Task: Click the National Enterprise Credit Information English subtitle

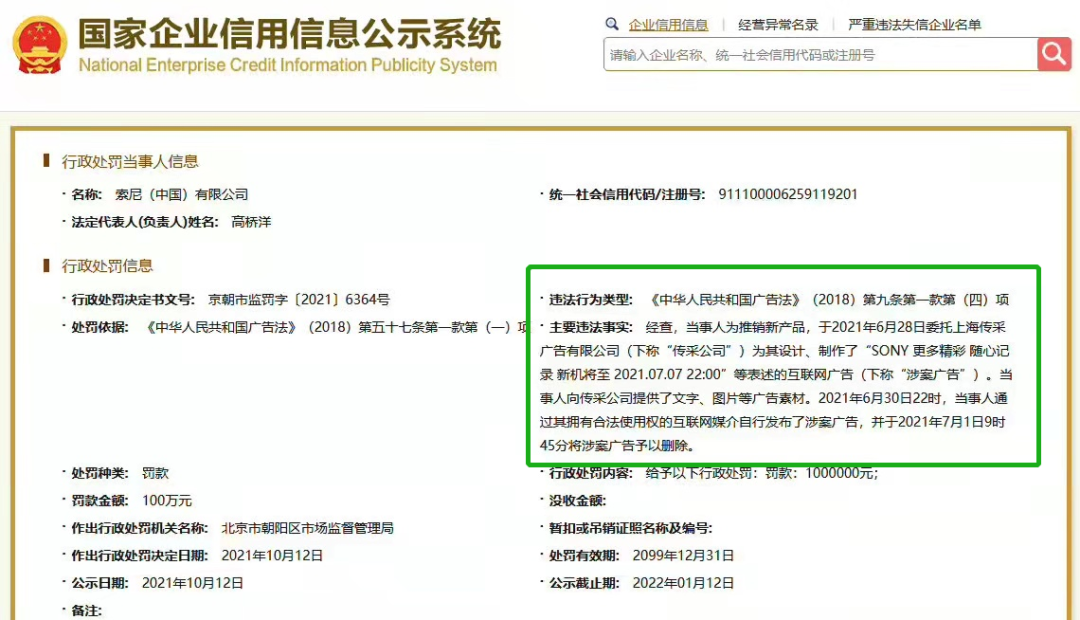Action: (287, 66)
